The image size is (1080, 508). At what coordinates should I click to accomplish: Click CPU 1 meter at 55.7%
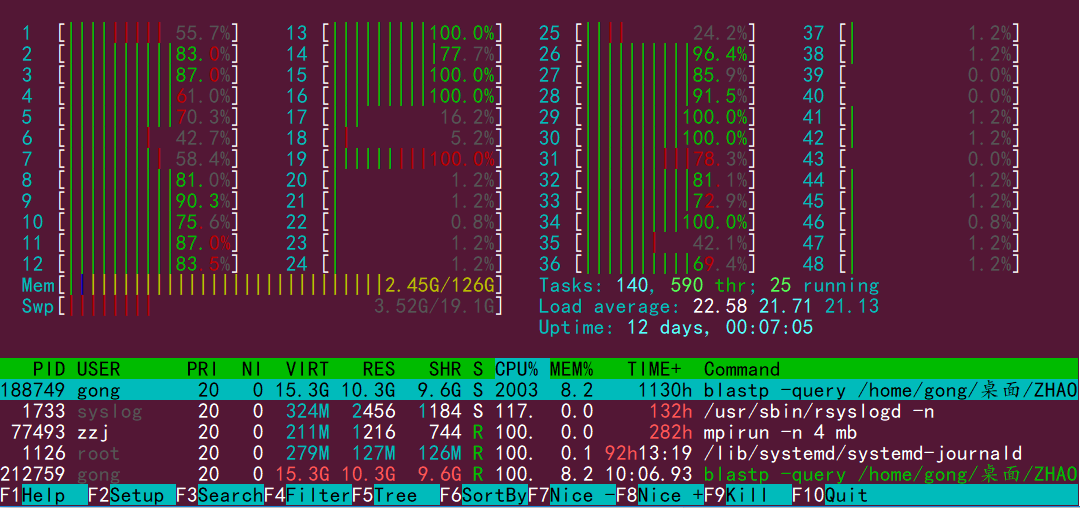(x=131, y=32)
